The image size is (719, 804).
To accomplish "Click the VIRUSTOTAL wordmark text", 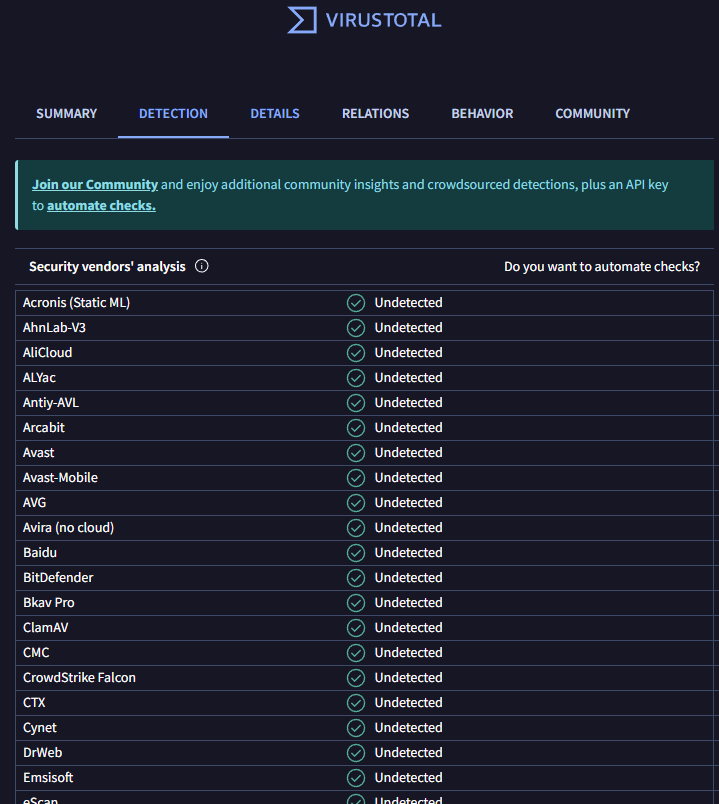I will pos(384,21).
